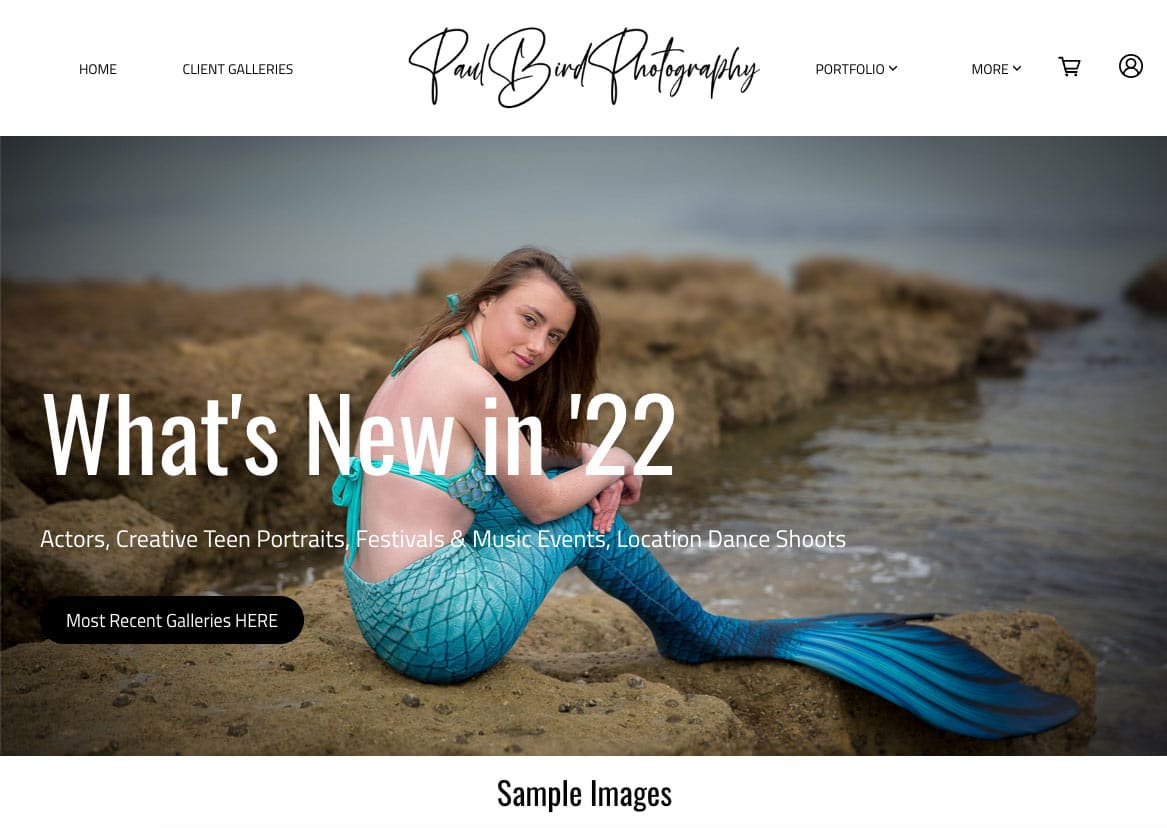This screenshot has height=828, width=1167.
Task: Click the teal bow on the model's back
Action: pos(348,482)
